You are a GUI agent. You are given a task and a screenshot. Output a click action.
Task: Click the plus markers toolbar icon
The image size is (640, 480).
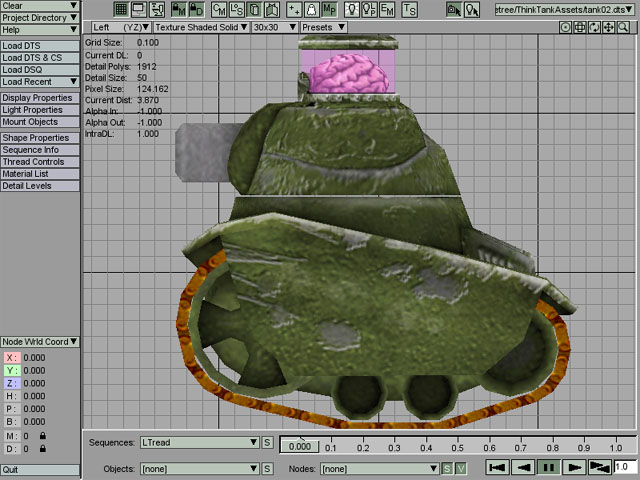point(294,9)
